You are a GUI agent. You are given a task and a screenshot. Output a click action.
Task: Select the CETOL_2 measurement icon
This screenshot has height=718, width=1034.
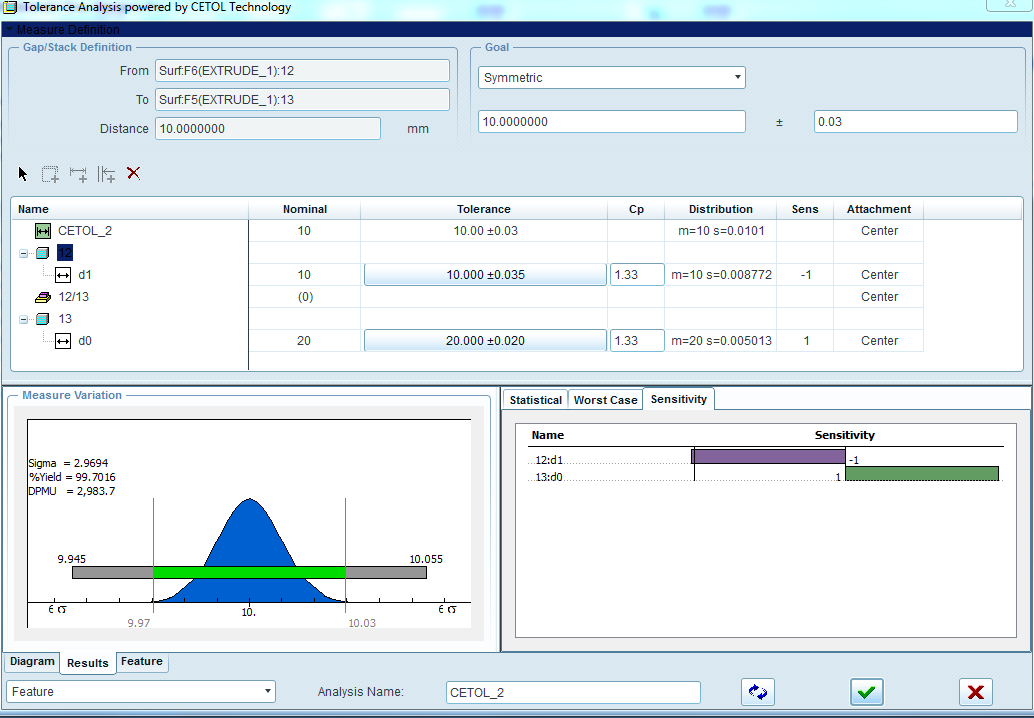43,231
